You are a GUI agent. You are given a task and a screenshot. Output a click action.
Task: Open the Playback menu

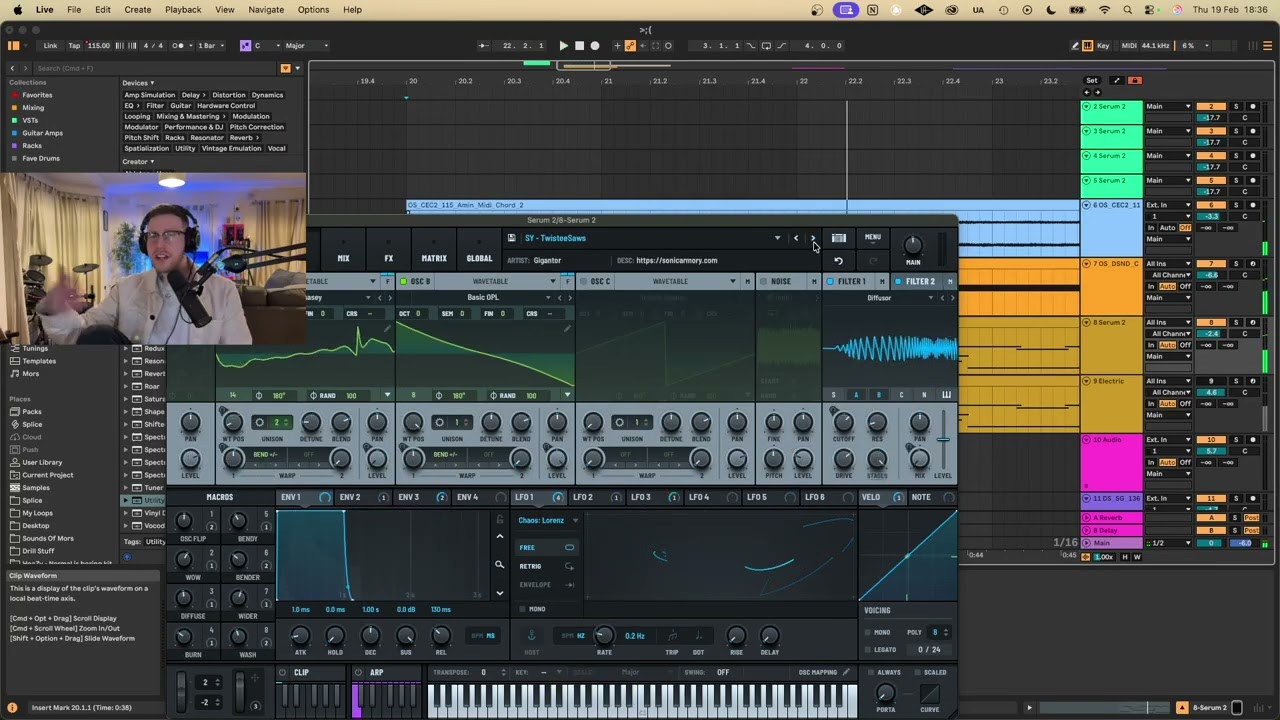click(x=183, y=10)
